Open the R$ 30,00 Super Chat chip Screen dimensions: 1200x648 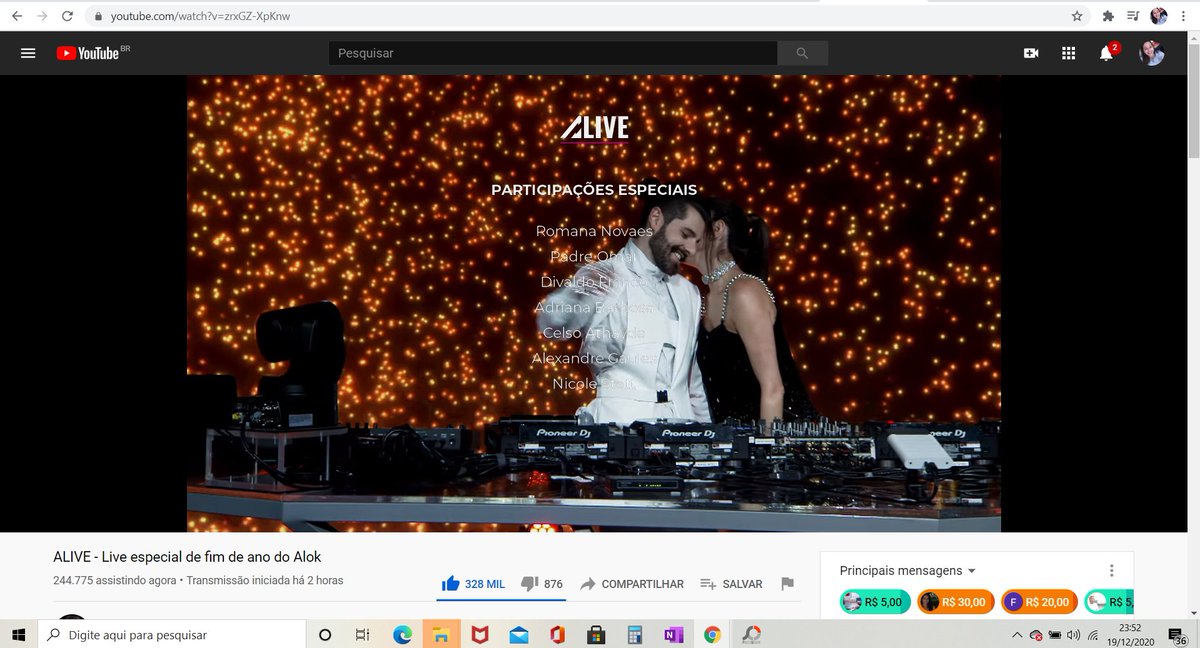point(954,602)
